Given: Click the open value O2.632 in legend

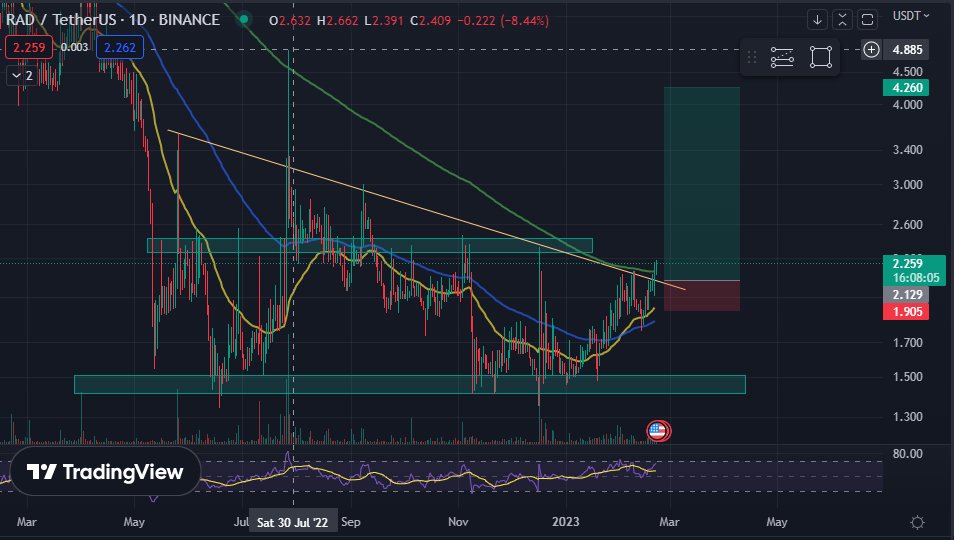Looking at the screenshot, I should (x=290, y=21).
